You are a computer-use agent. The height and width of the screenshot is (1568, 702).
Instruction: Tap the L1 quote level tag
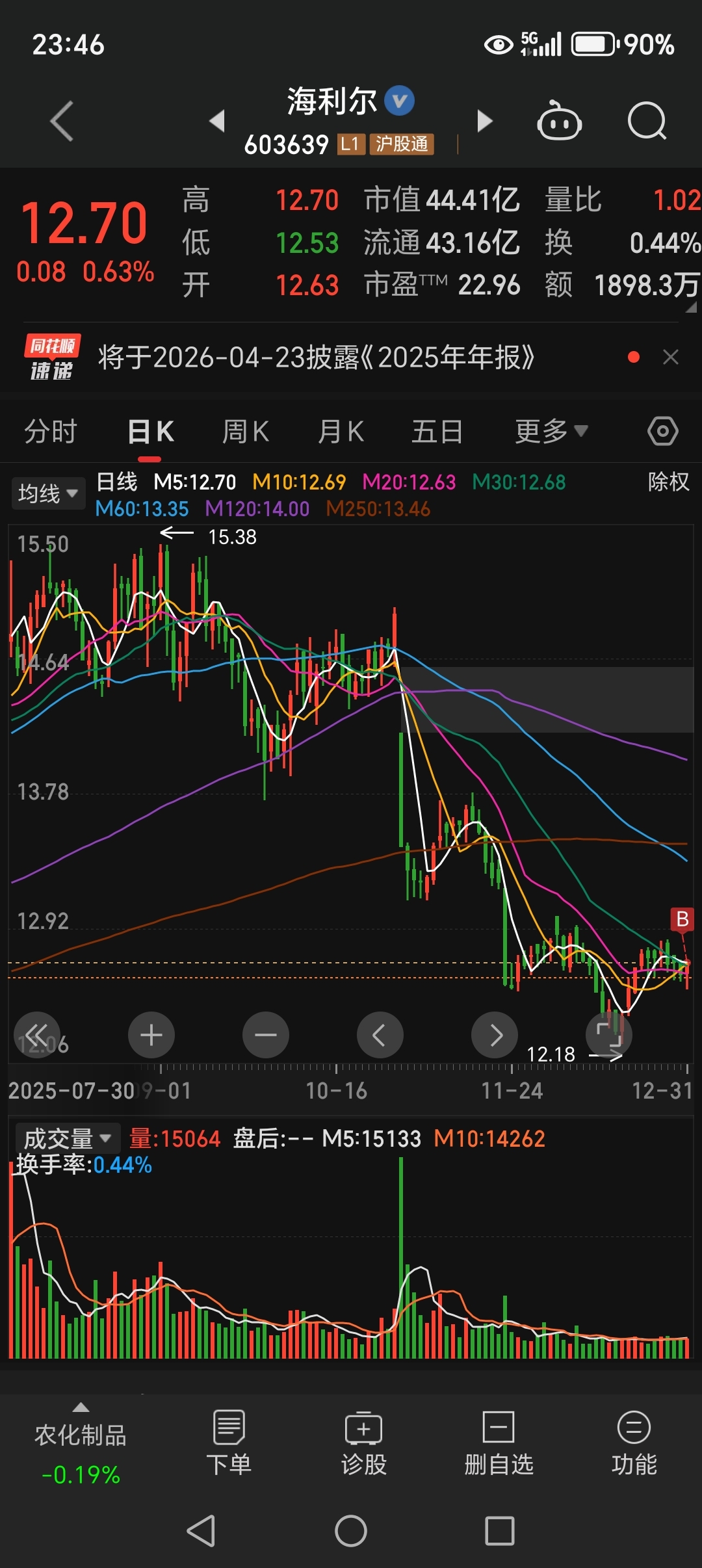[x=351, y=144]
